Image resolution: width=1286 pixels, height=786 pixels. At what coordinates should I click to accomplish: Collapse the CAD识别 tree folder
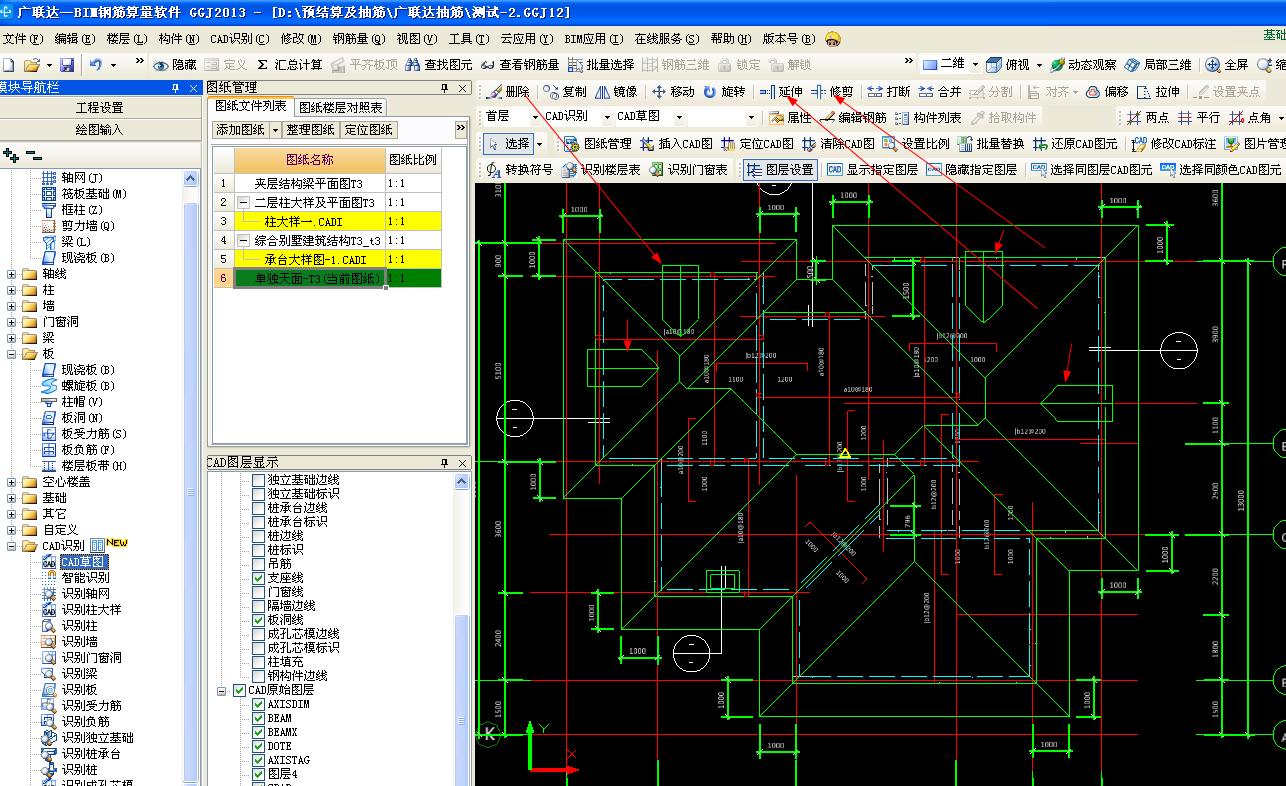[12, 546]
